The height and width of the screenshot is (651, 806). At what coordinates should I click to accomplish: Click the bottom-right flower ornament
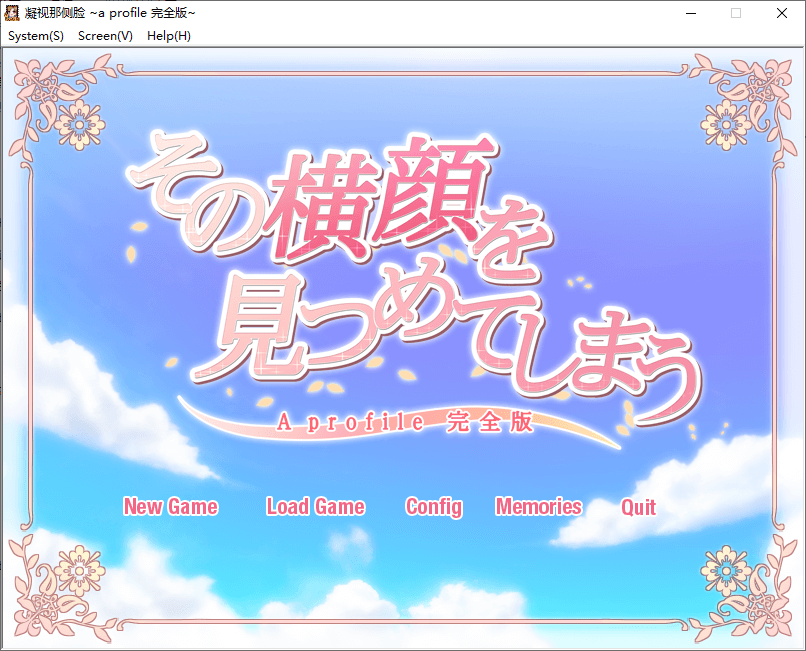point(727,570)
